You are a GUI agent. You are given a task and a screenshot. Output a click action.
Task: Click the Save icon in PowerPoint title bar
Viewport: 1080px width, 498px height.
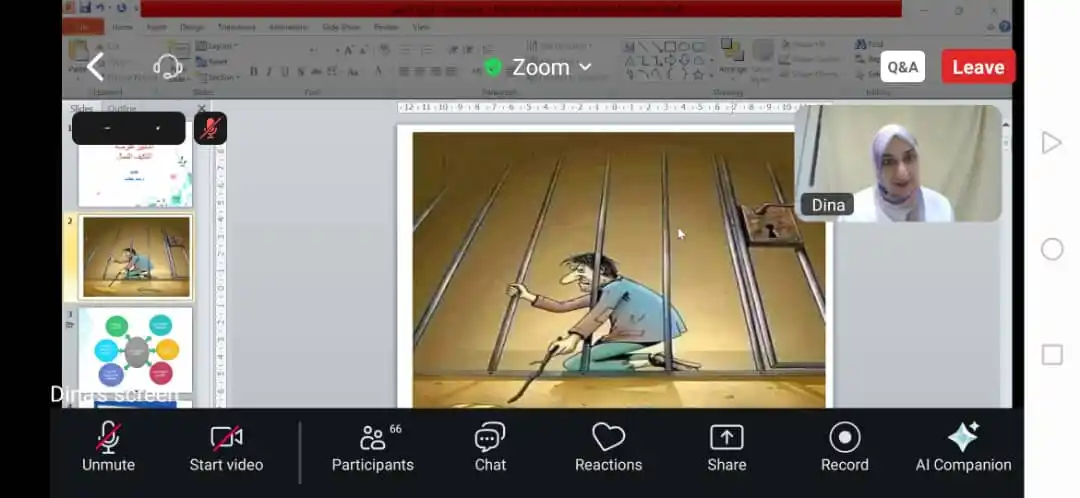[x=85, y=8]
